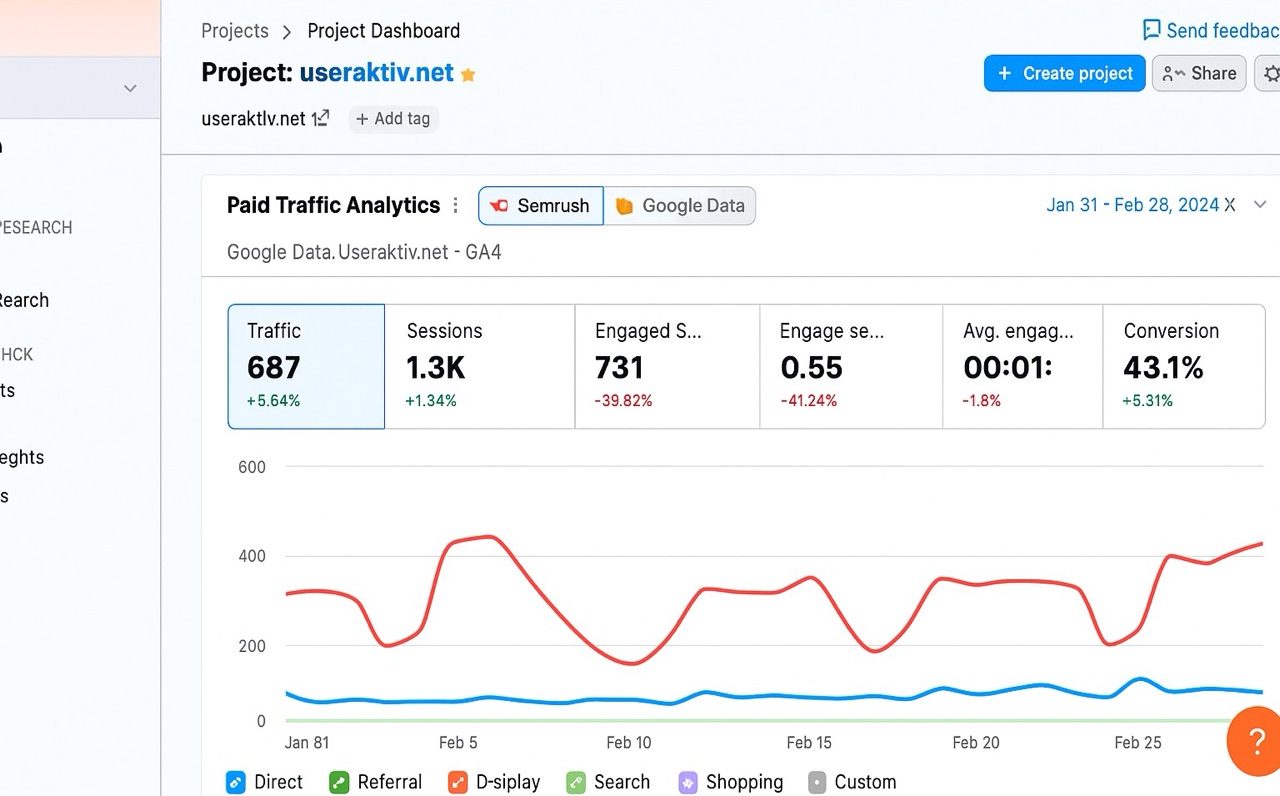Click the favorite star next to project name
Screen dimensions: 1280x796
(468, 75)
